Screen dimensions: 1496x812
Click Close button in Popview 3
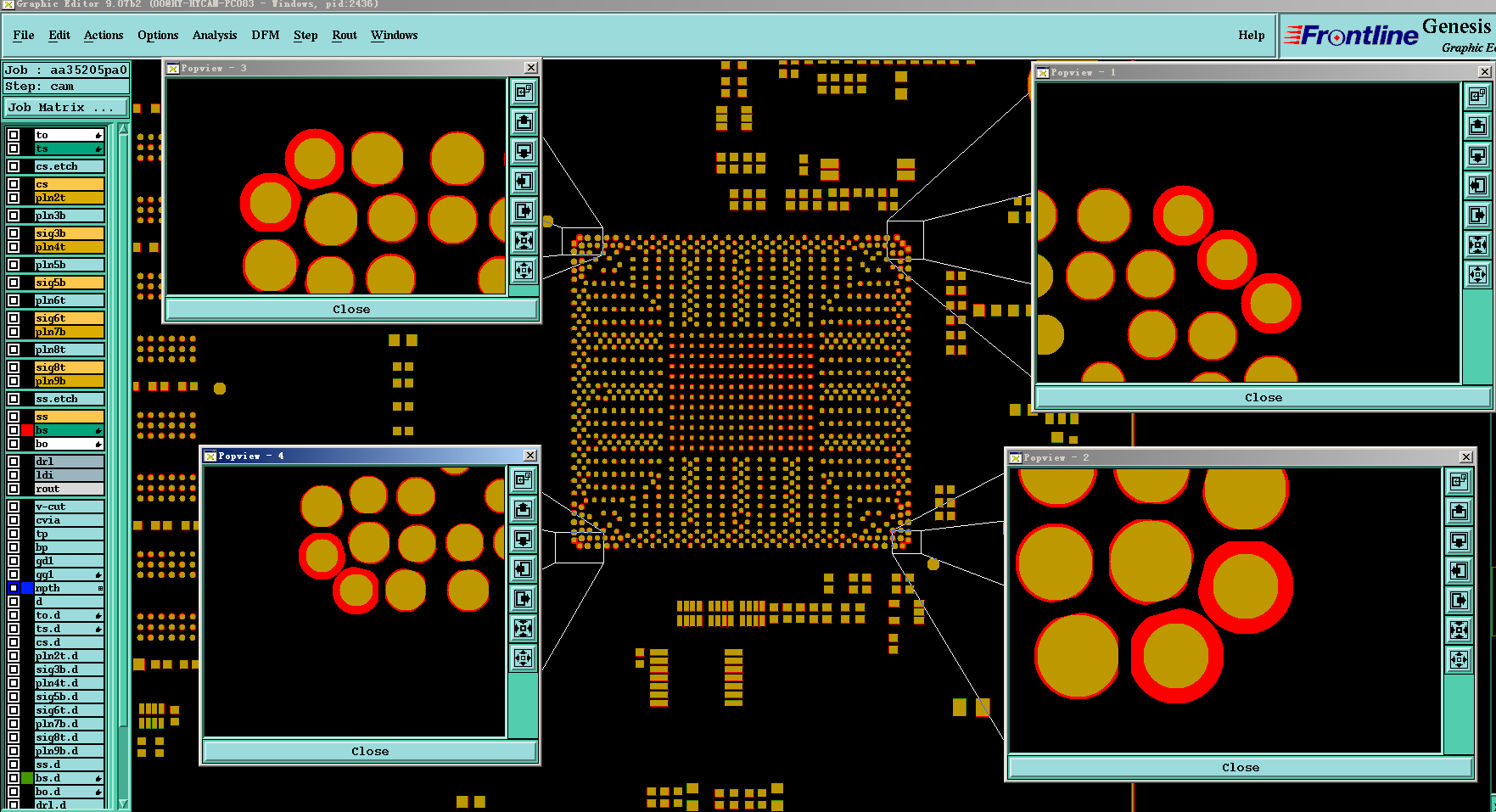tap(351, 310)
